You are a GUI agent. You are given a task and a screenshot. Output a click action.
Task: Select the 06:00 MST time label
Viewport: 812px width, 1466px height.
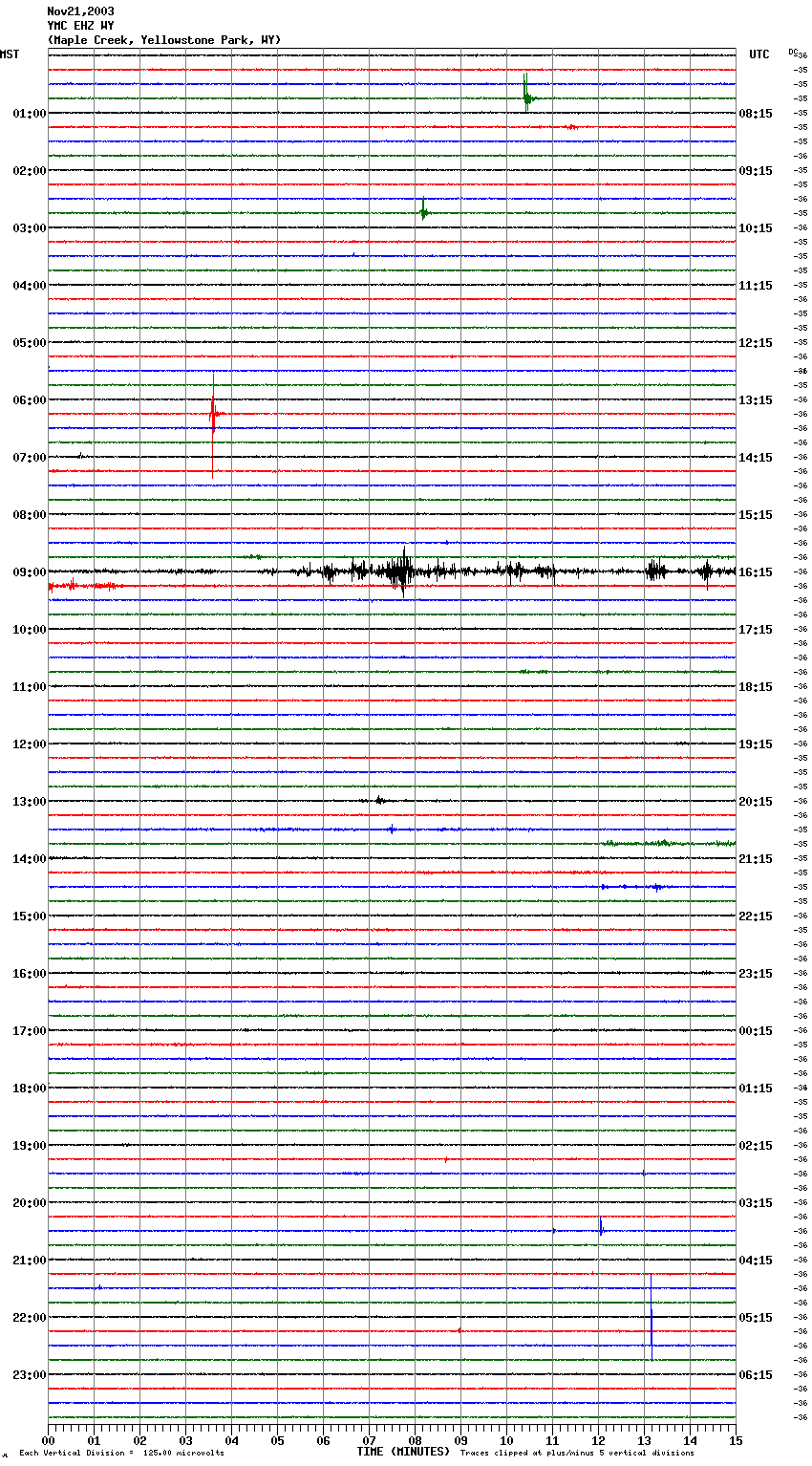[x=29, y=400]
